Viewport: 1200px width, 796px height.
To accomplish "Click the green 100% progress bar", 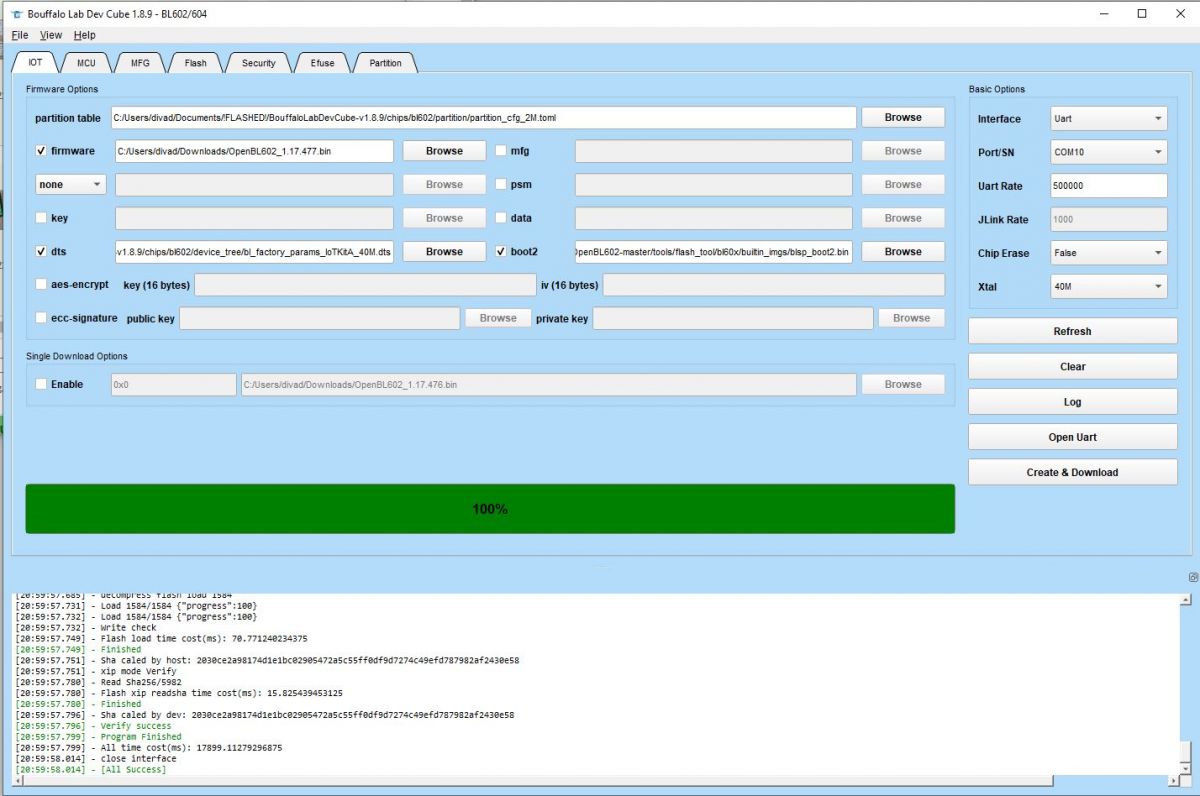I will pos(490,509).
